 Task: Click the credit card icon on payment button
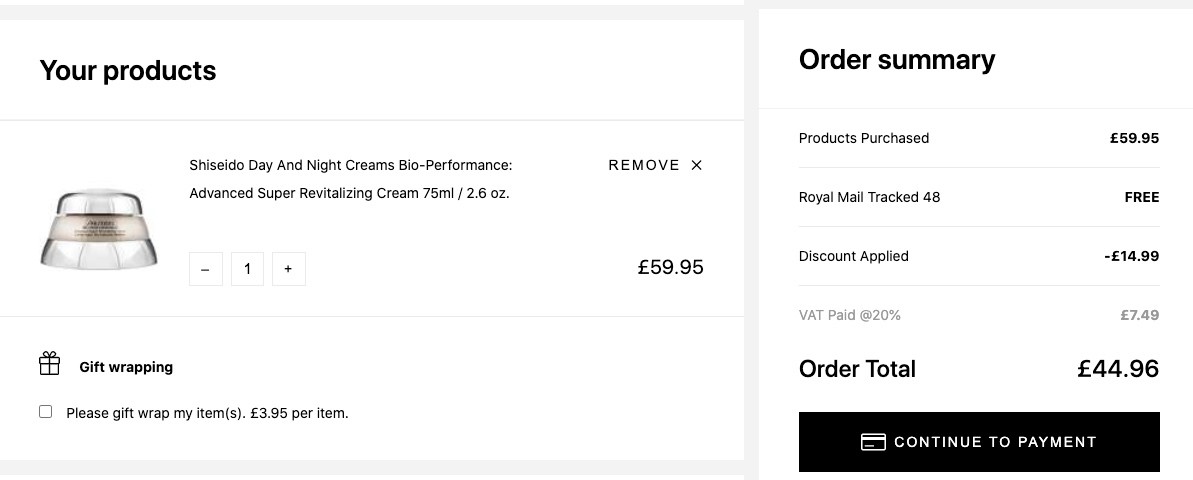click(x=873, y=442)
